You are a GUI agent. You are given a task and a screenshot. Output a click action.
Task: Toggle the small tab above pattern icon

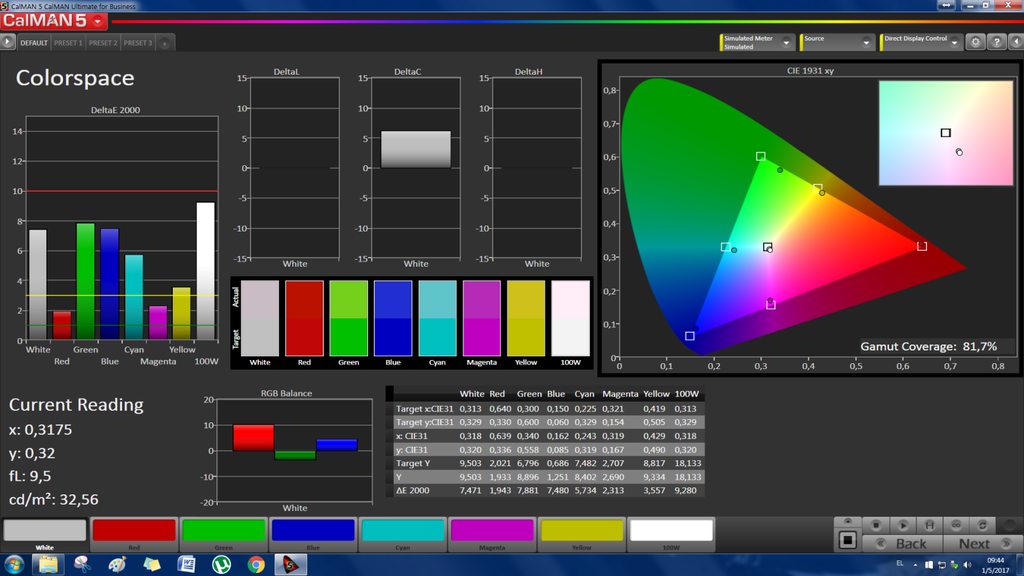[848, 521]
